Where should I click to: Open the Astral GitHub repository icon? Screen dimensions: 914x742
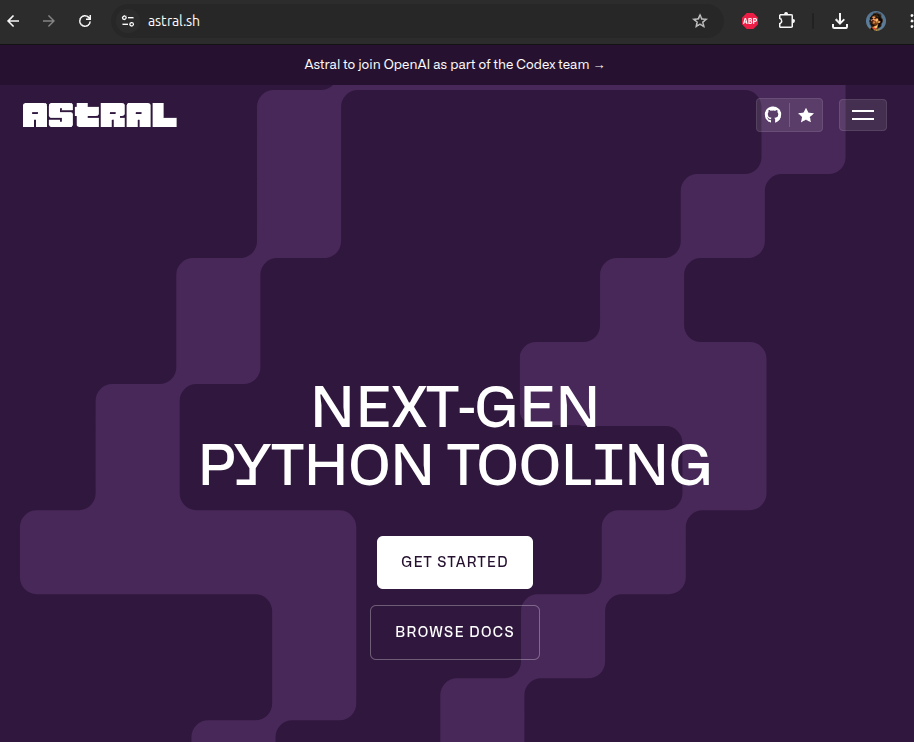[x=773, y=115]
